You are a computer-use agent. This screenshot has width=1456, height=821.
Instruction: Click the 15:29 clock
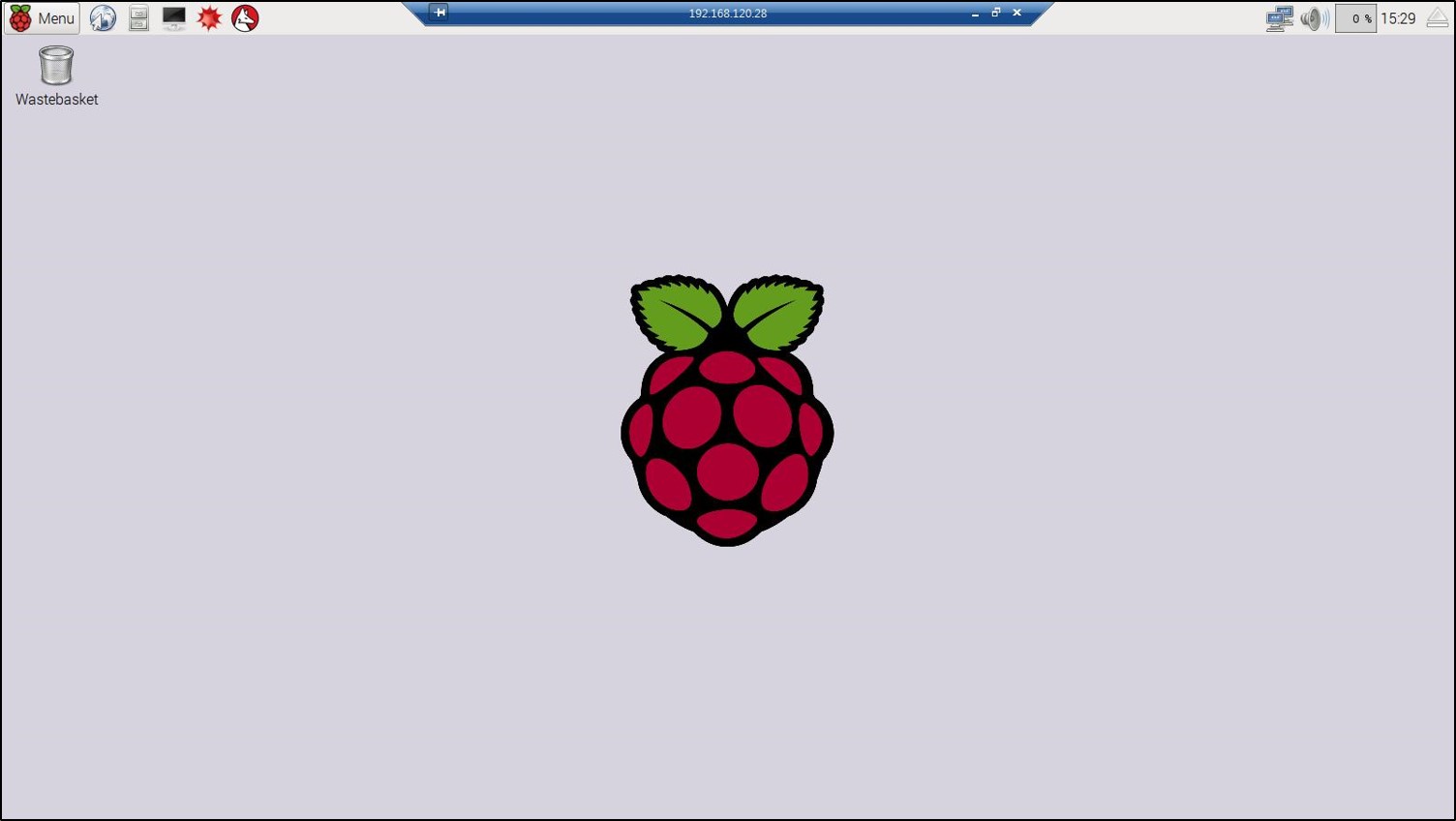(x=1398, y=18)
